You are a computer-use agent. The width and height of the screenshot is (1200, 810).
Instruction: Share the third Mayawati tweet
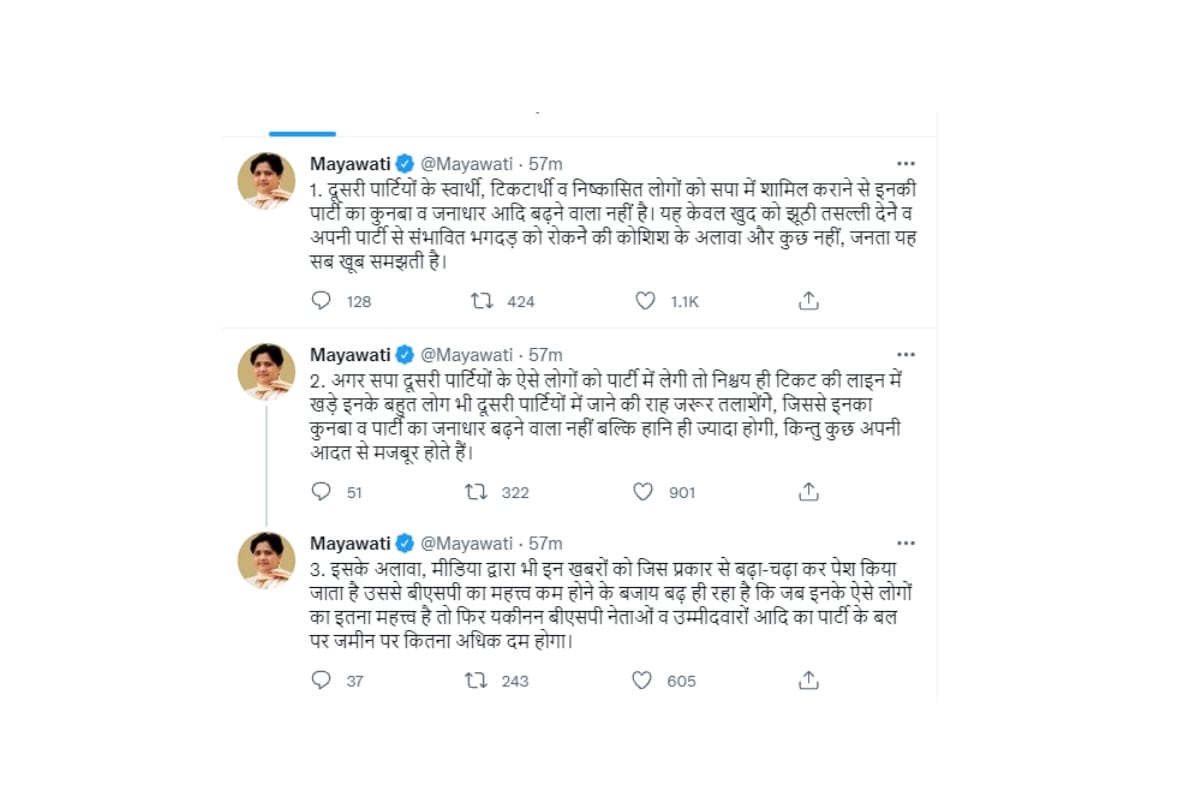coord(809,680)
